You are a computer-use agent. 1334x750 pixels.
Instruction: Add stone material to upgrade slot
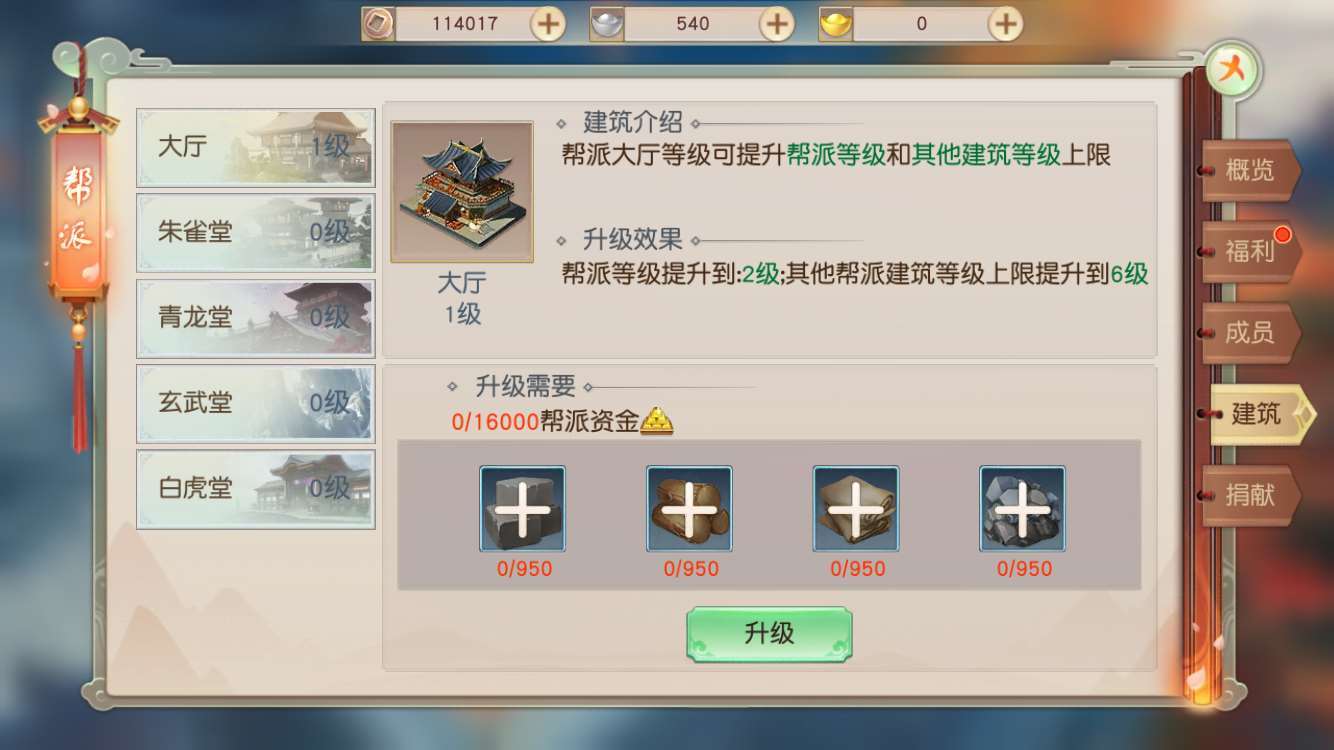point(522,508)
